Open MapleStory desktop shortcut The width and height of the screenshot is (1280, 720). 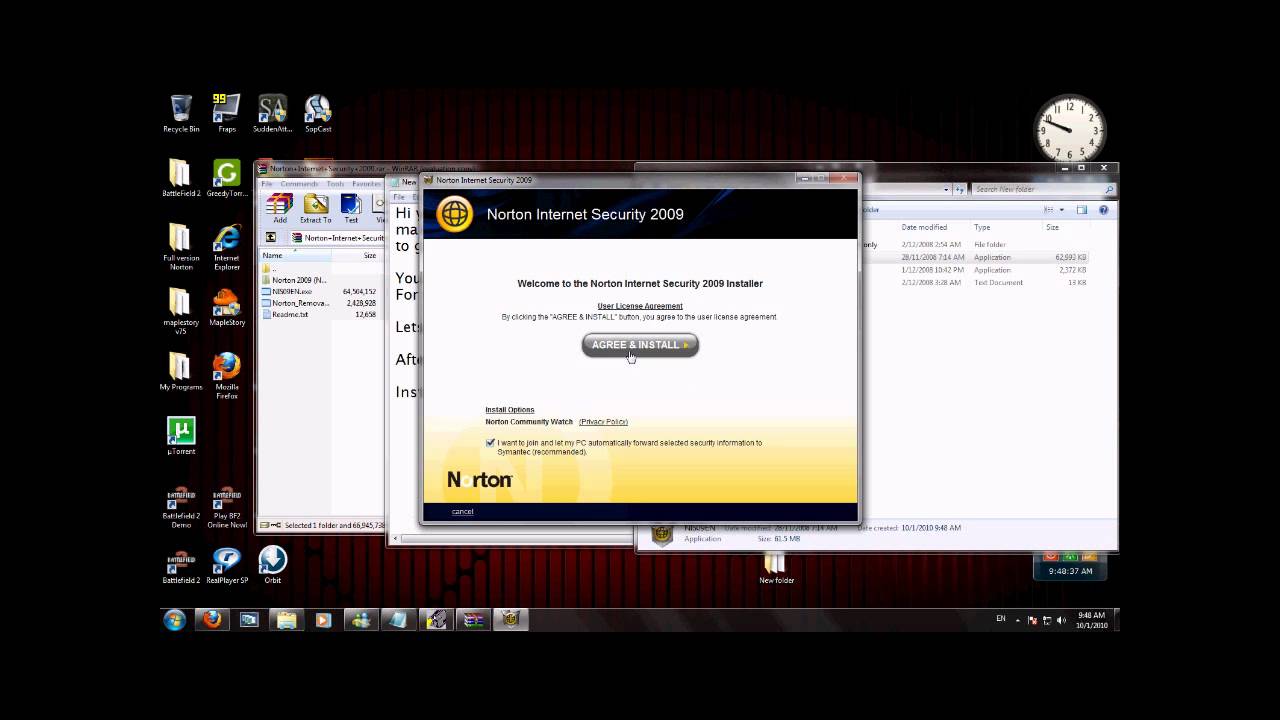tap(227, 308)
